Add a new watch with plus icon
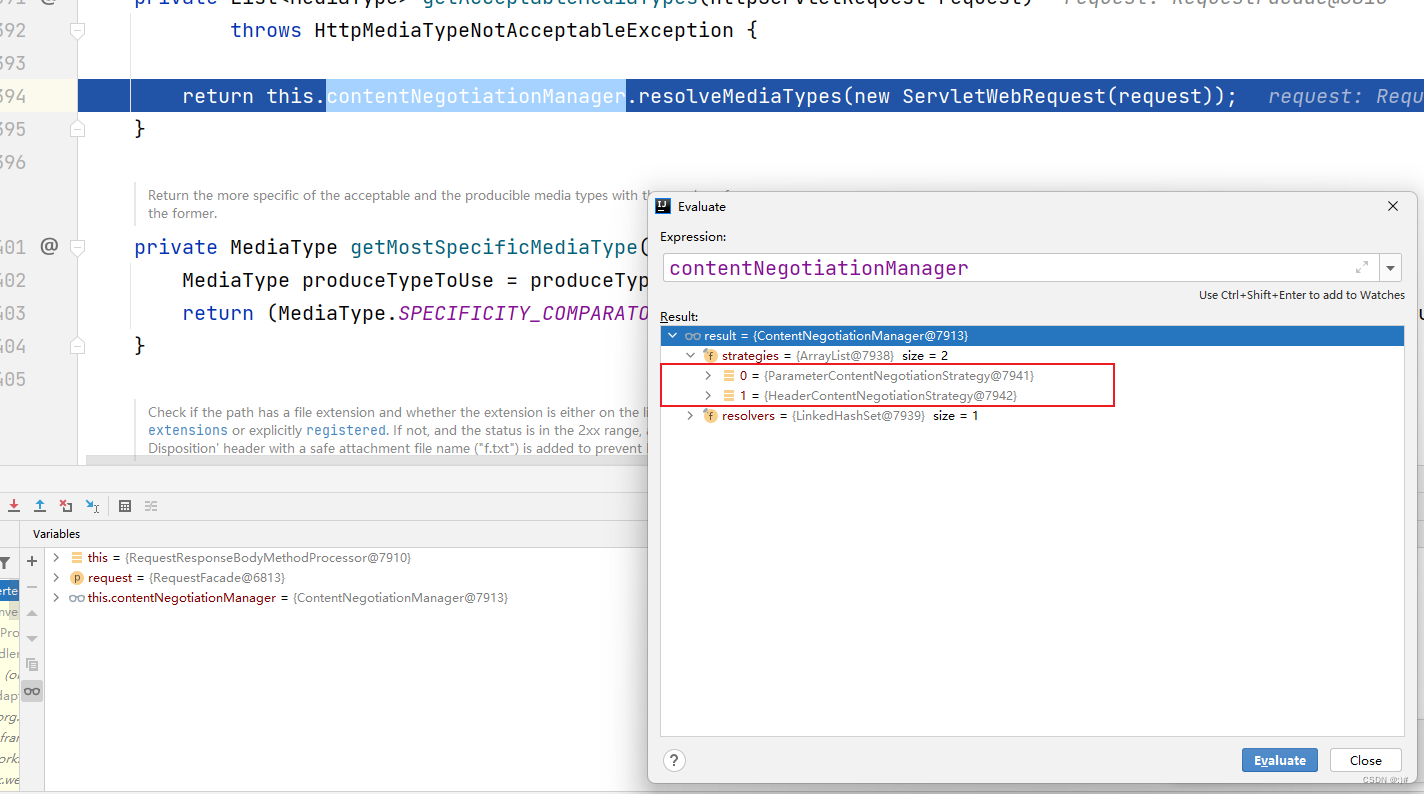Screen dimensions: 1424x794 tap(32, 561)
